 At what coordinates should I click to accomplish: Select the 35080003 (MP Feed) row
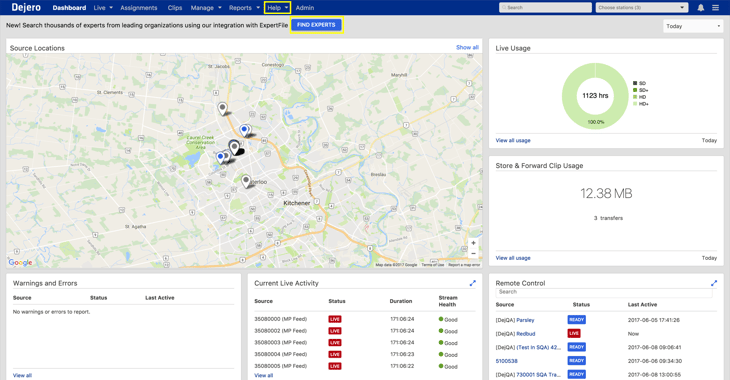(365, 343)
